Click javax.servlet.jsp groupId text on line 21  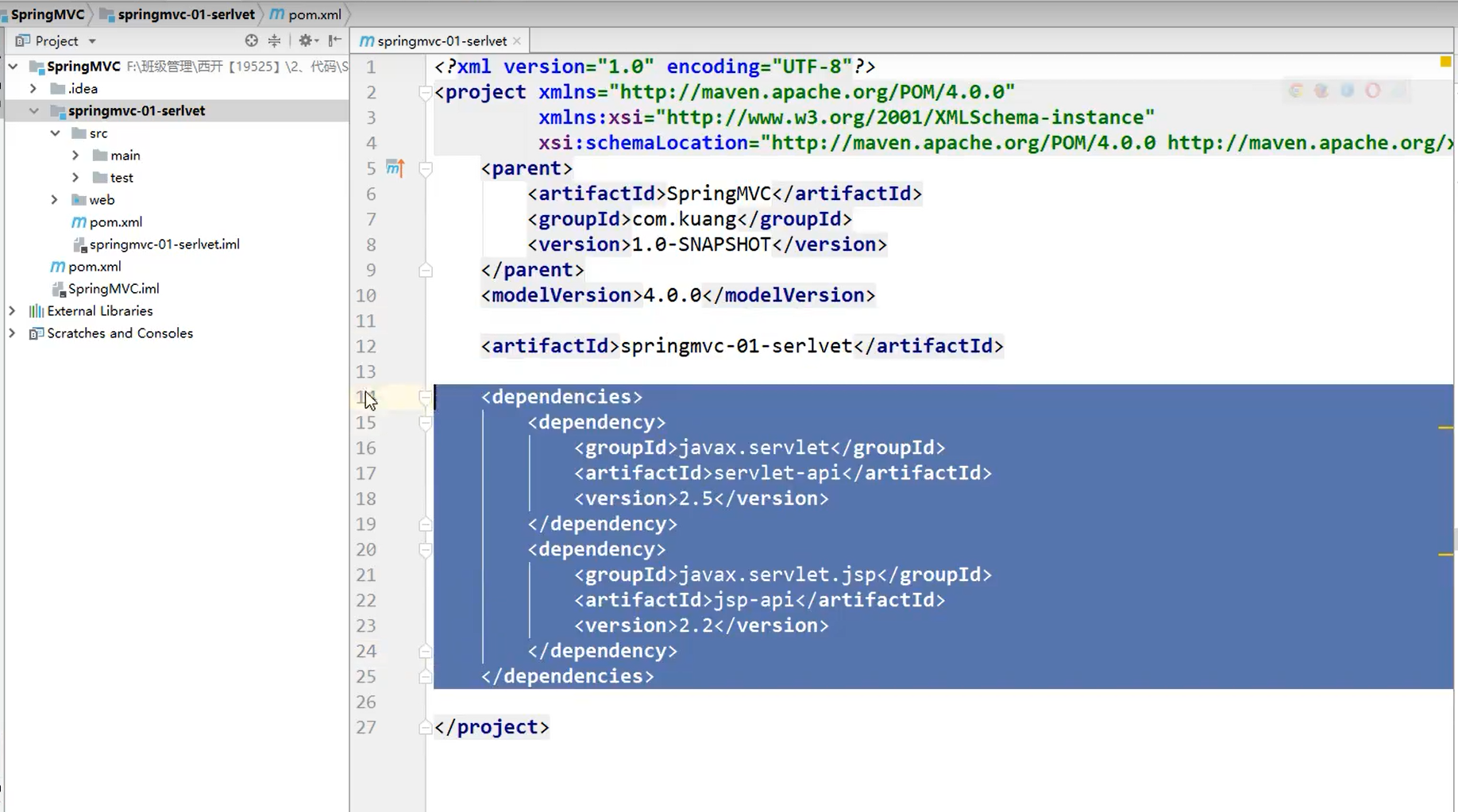point(777,575)
